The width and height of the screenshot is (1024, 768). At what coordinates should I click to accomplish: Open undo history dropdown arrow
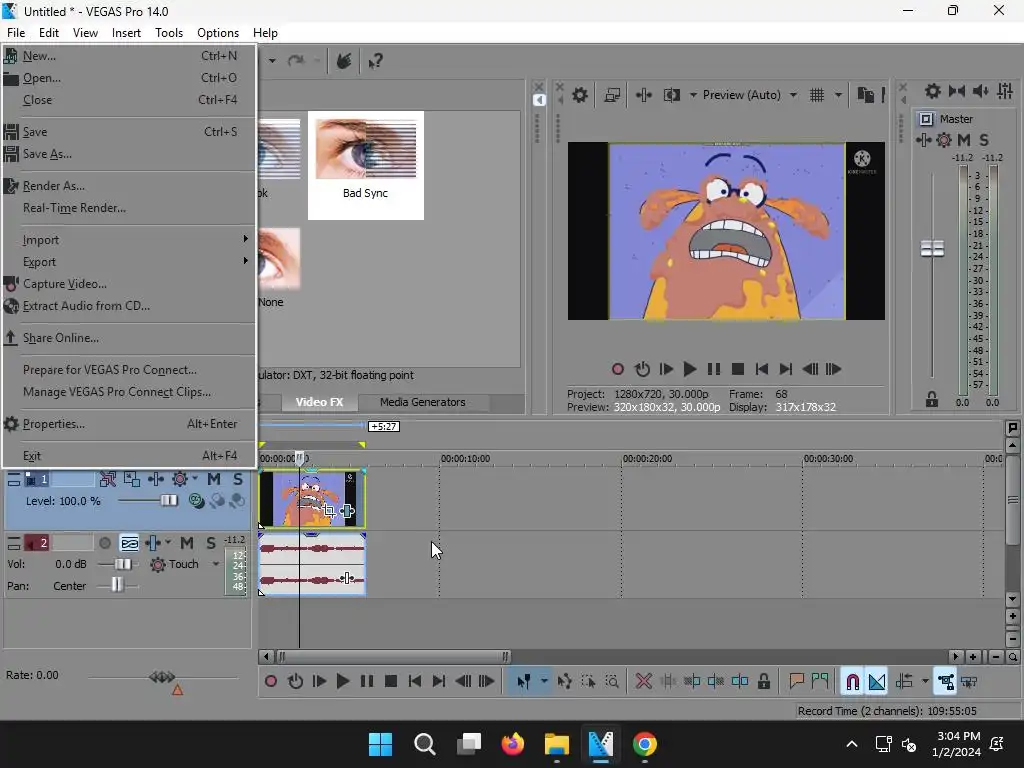coord(272,61)
